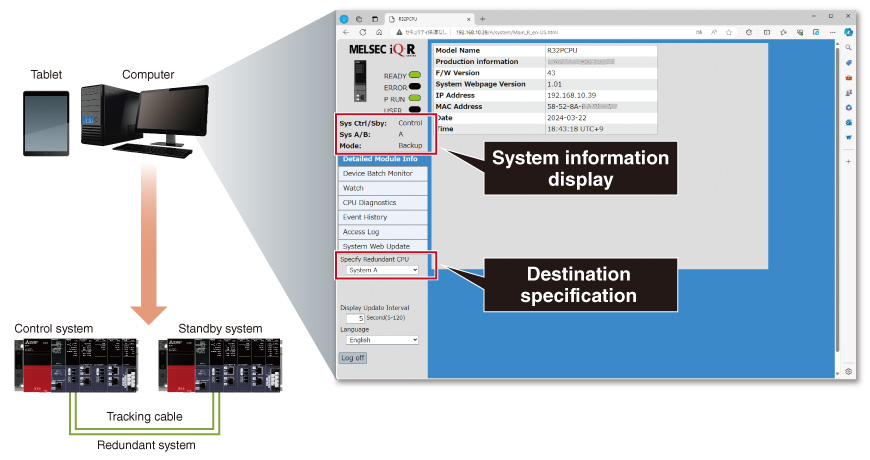Open a new browser tab
The height and width of the screenshot is (460, 870).
482,19
